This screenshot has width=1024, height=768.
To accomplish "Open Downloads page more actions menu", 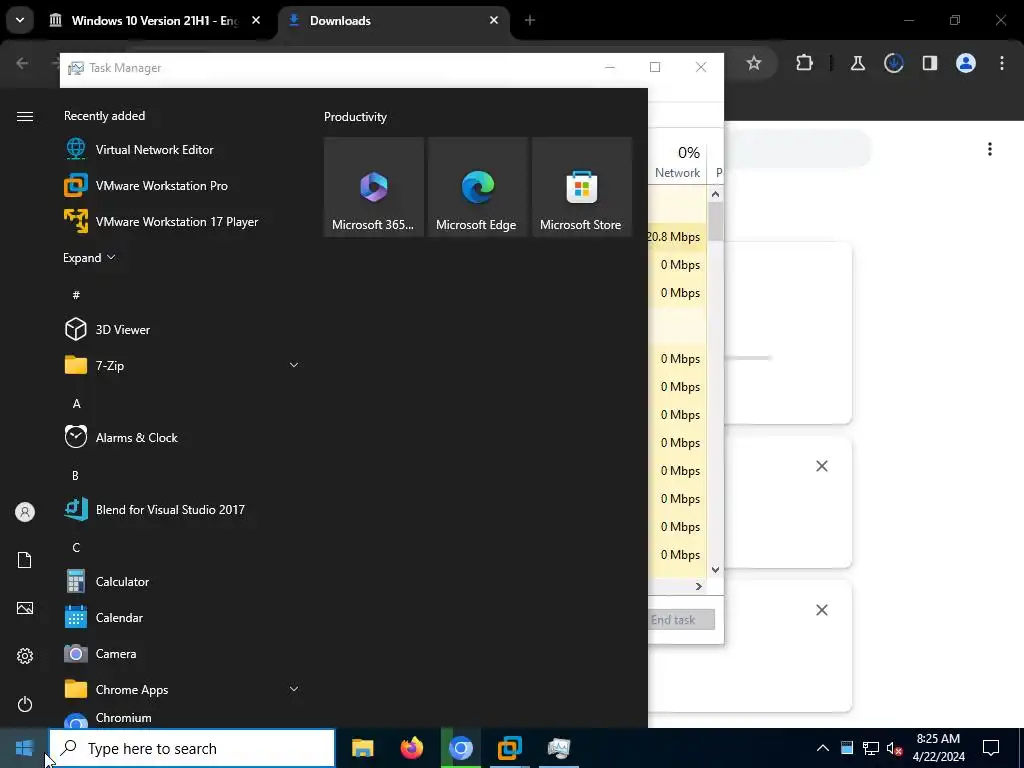I will point(990,150).
